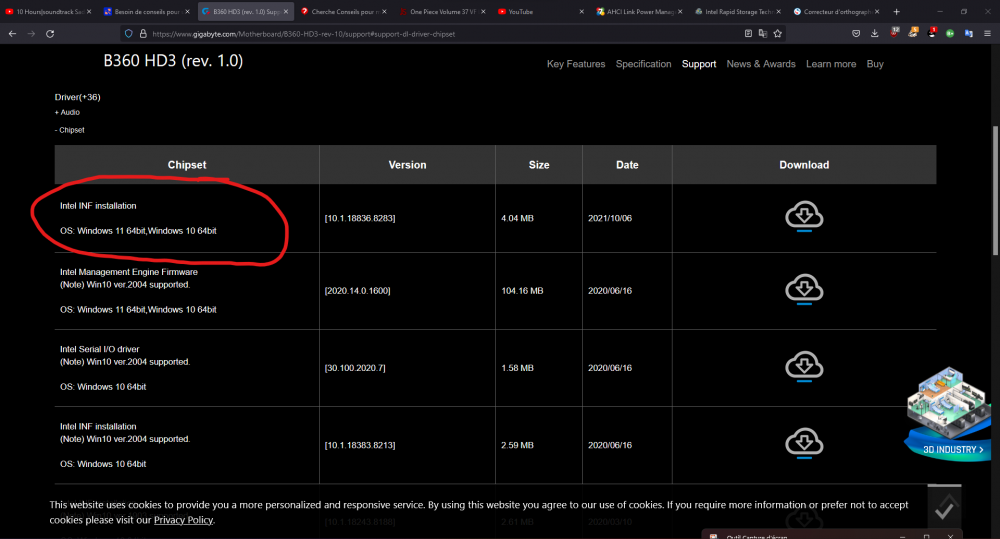The height and width of the screenshot is (539, 1000).
Task: Expand the Audio driver category
Action: [67, 112]
